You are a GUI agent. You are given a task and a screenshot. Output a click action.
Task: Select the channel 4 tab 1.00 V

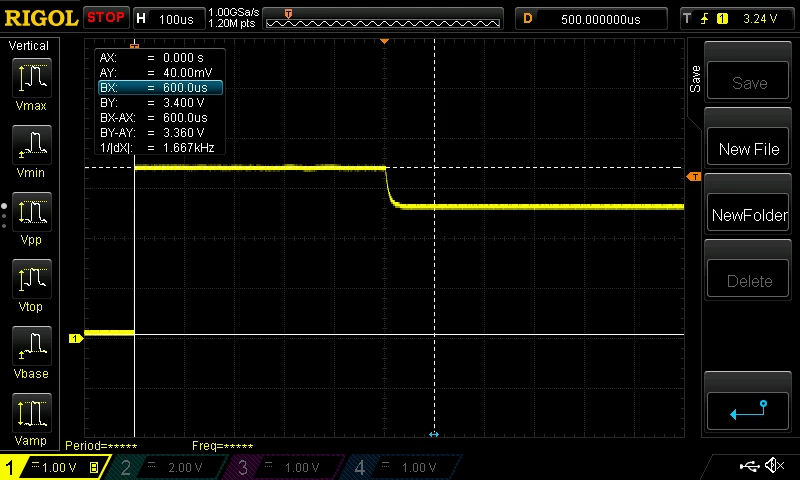(403, 467)
